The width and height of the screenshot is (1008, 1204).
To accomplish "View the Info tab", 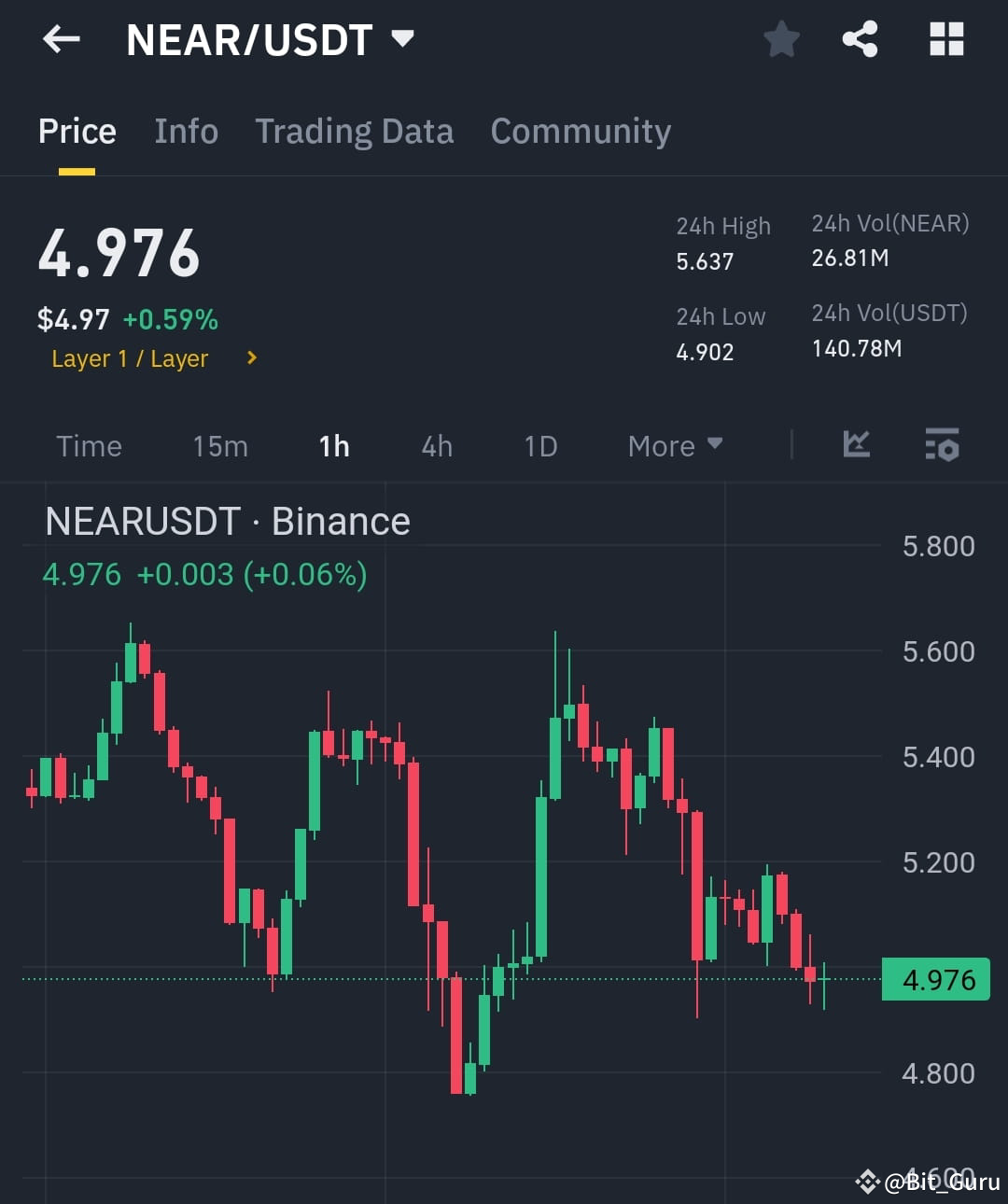I will [186, 132].
